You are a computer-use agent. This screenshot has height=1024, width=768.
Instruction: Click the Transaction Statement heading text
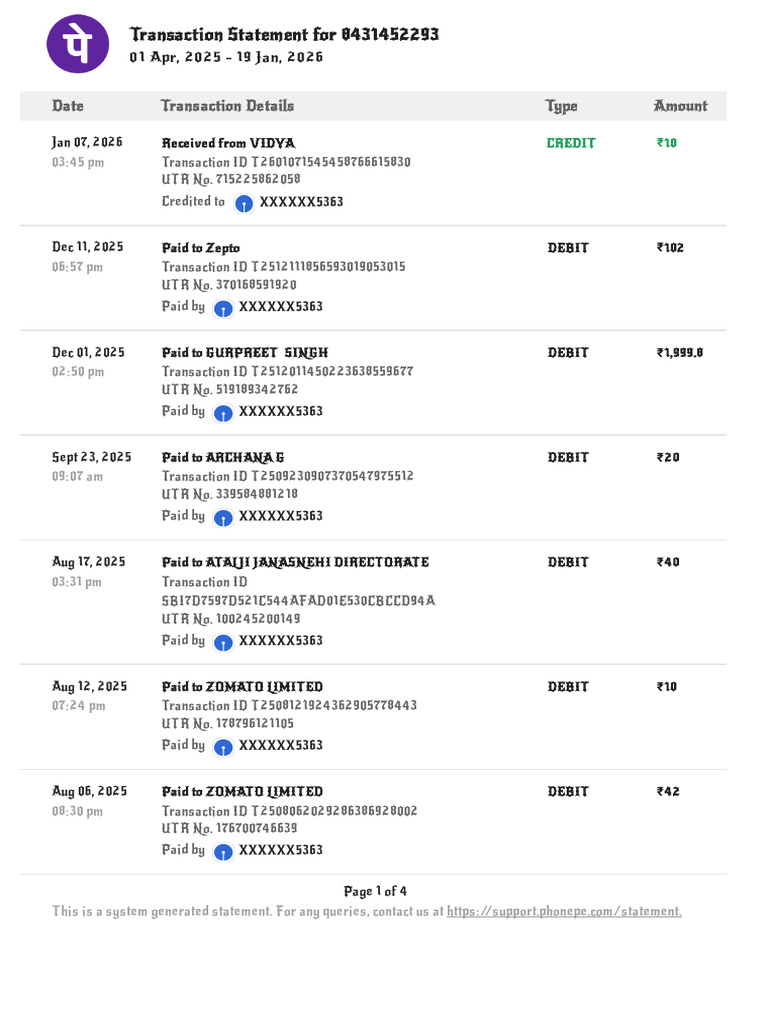pos(284,35)
